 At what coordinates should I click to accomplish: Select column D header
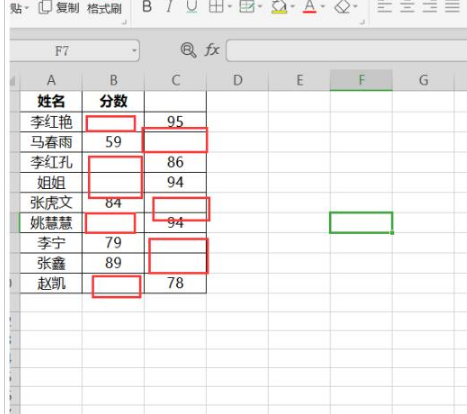click(238, 80)
